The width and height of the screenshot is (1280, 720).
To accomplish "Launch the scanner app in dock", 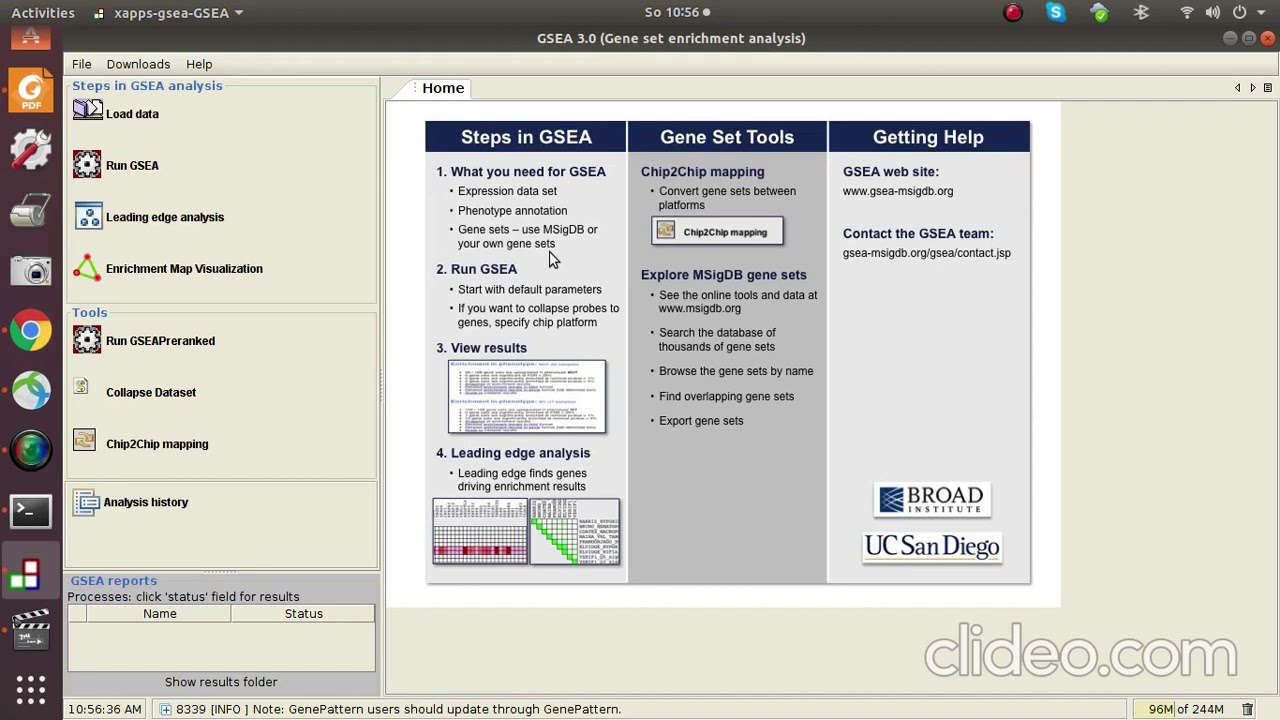I will (x=31, y=211).
